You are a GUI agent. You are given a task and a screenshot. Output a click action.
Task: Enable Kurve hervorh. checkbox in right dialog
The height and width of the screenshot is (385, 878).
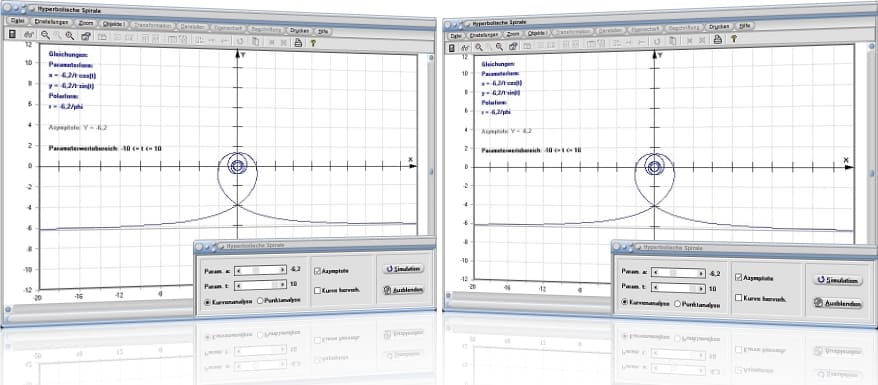pos(738,298)
